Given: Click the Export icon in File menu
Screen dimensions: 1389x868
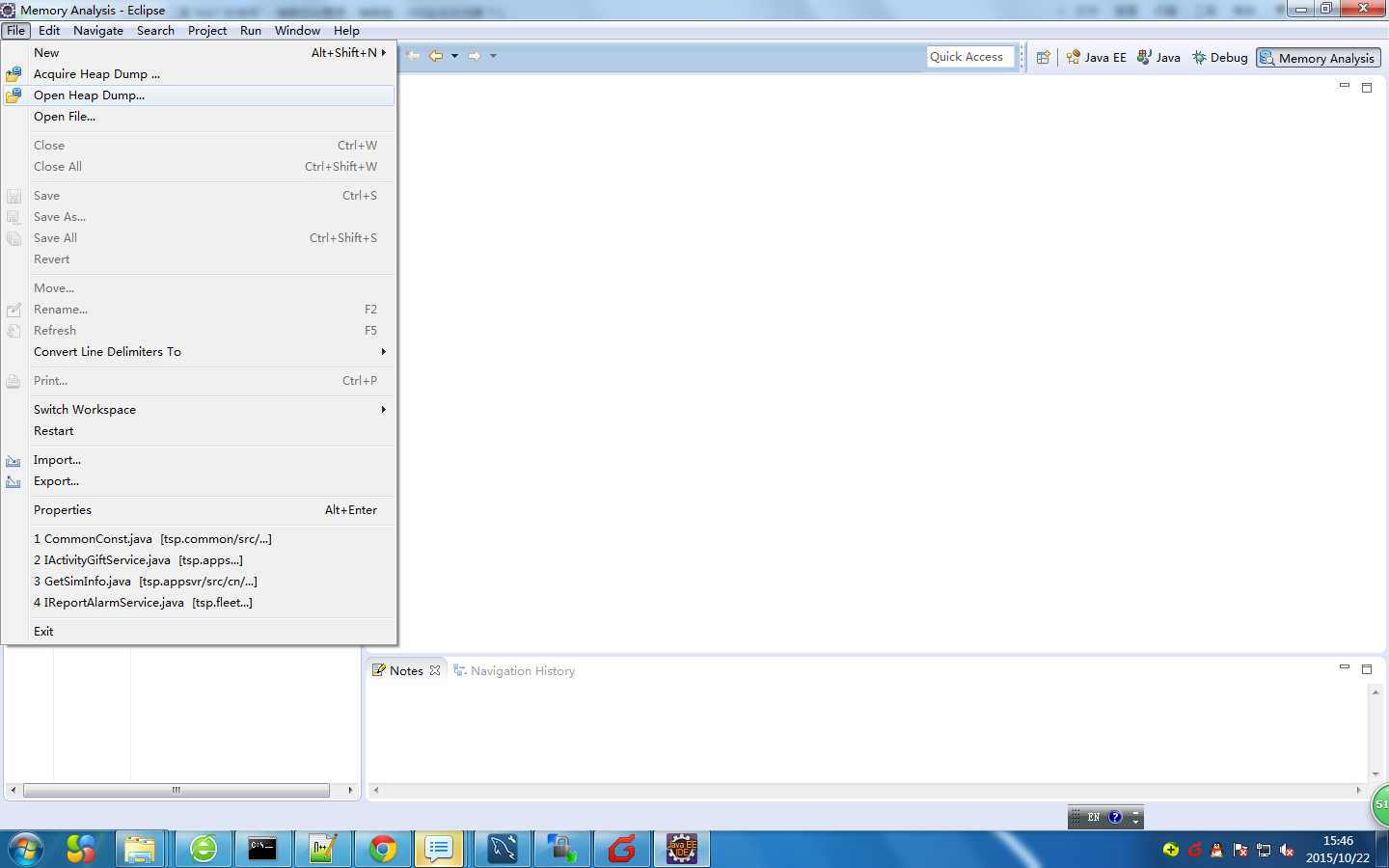Looking at the screenshot, I should click(14, 482).
